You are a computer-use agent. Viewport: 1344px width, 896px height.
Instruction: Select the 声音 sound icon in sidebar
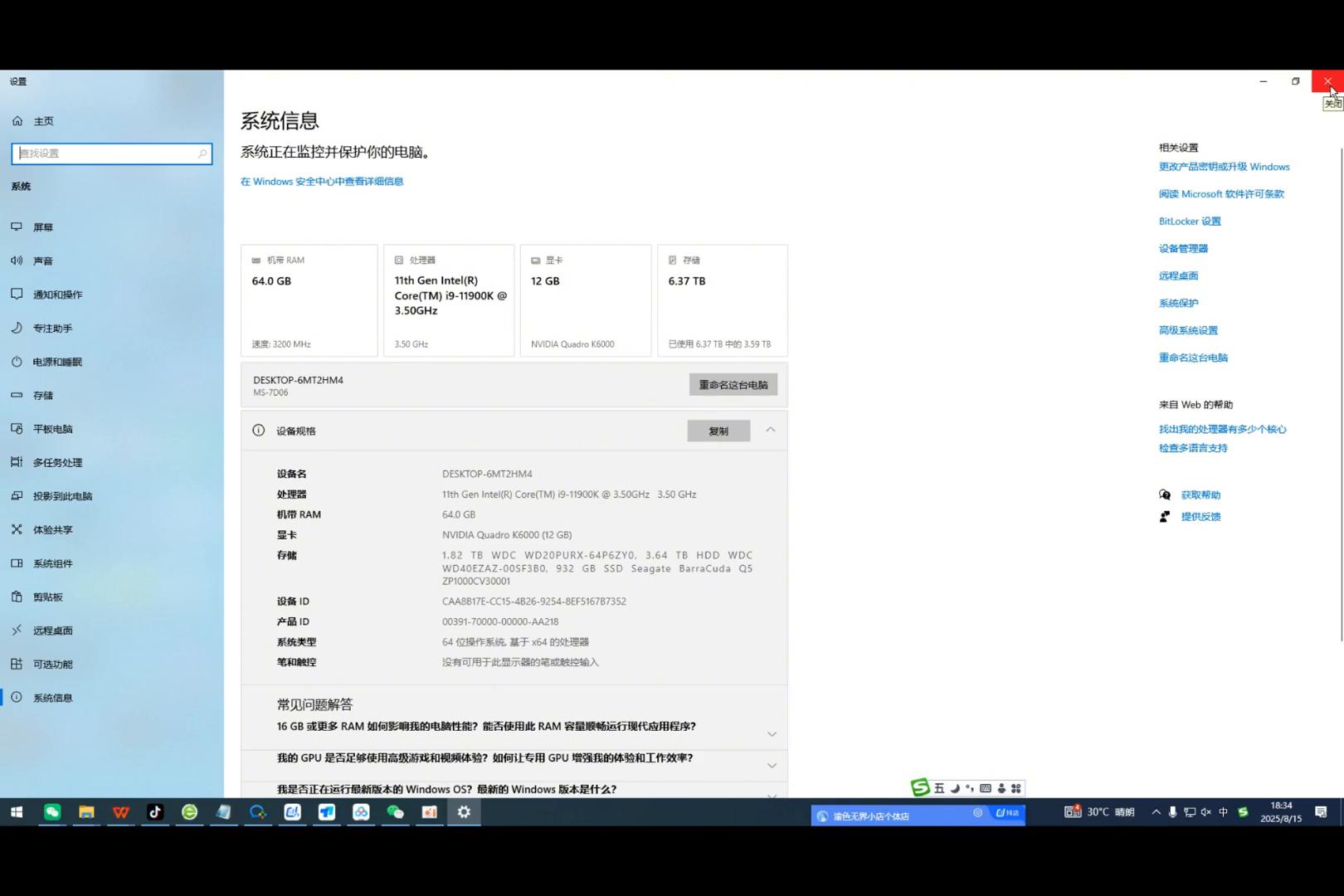coord(17,261)
